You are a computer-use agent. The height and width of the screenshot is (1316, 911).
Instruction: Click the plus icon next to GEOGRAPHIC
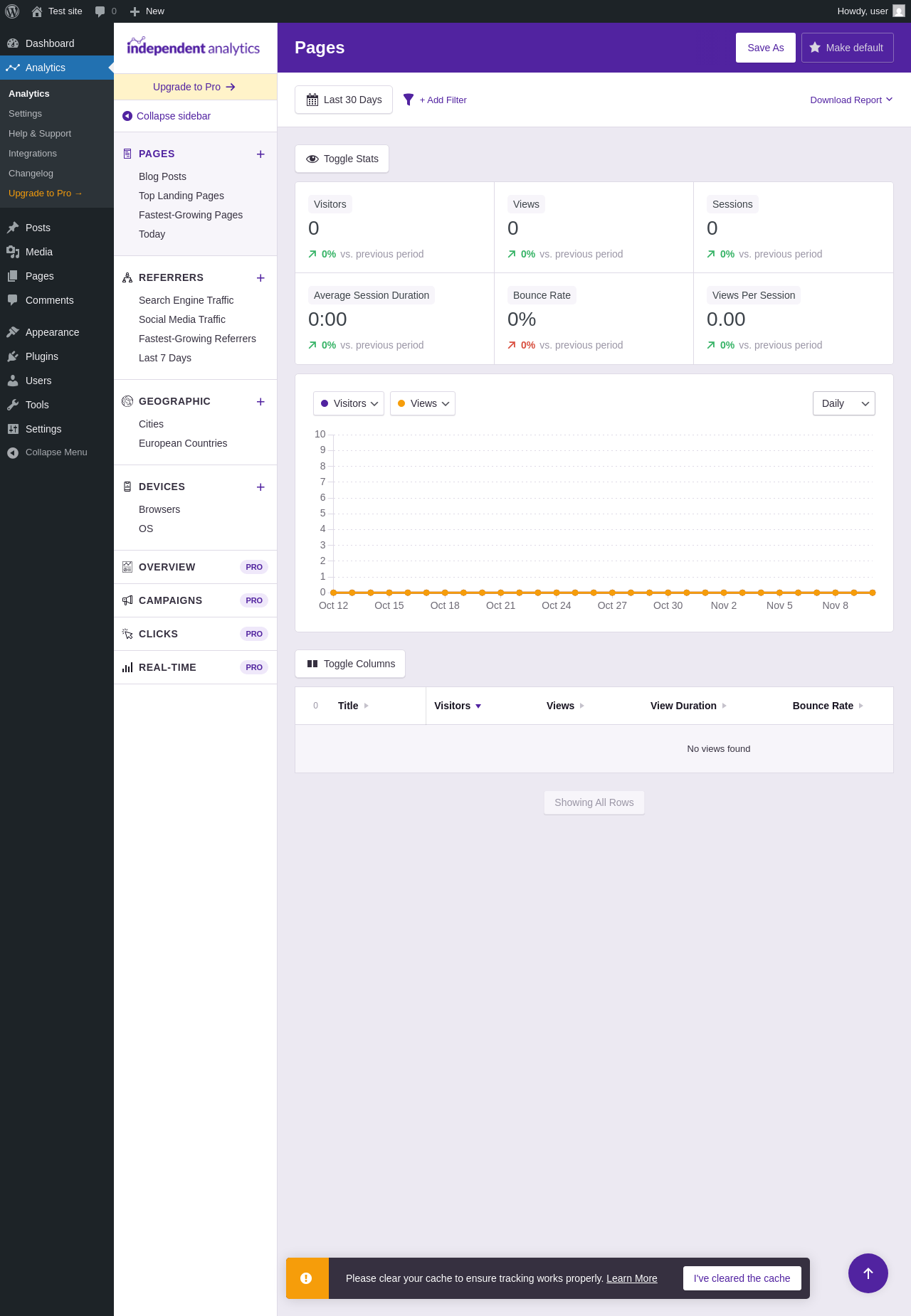[260, 402]
